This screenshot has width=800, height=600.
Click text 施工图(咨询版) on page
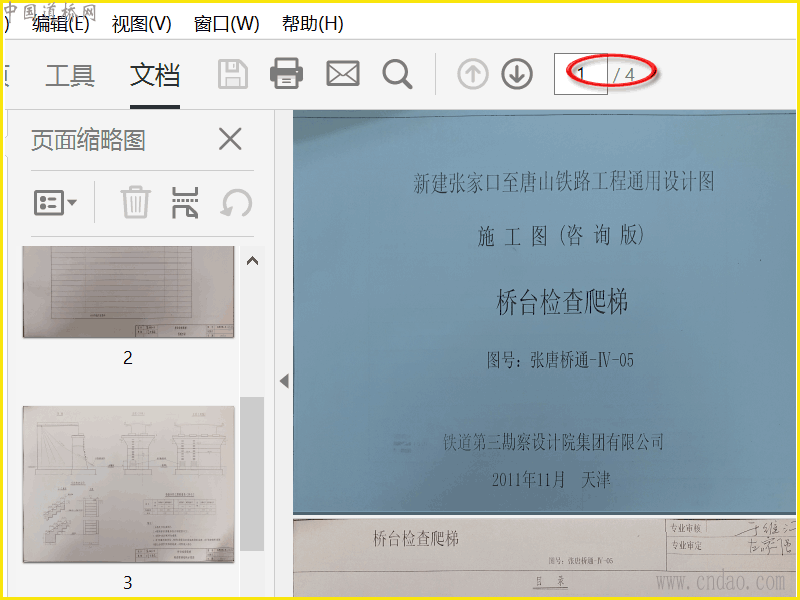pyautogui.click(x=561, y=236)
